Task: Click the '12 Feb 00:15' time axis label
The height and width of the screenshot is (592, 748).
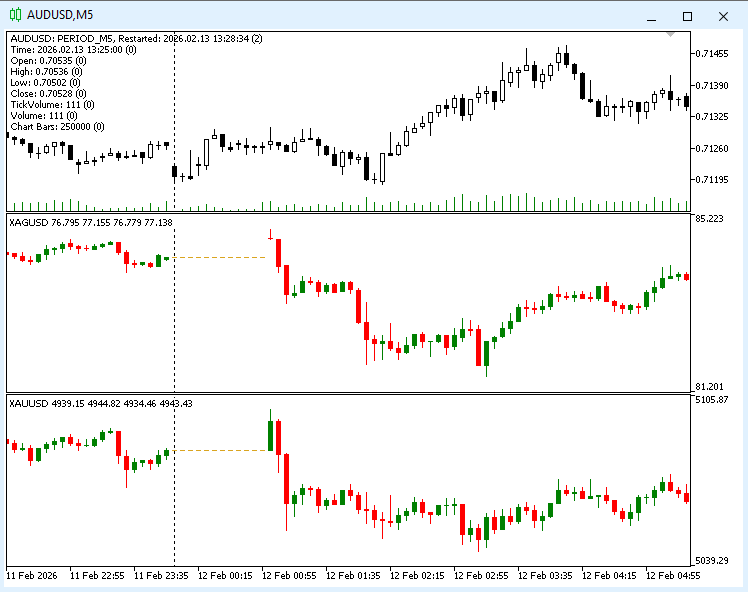Action: pyautogui.click(x=225, y=576)
